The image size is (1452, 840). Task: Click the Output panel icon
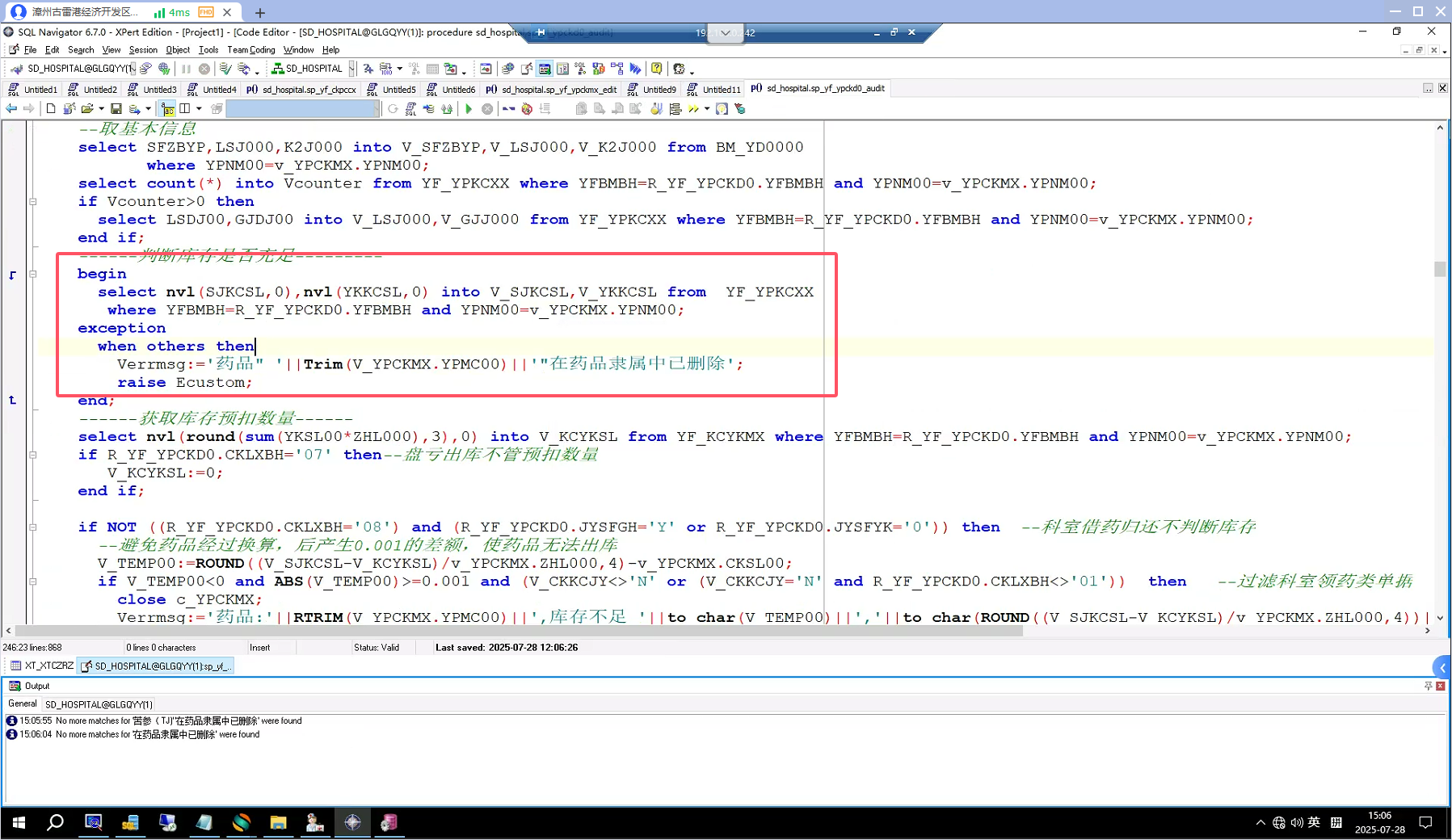pos(15,686)
